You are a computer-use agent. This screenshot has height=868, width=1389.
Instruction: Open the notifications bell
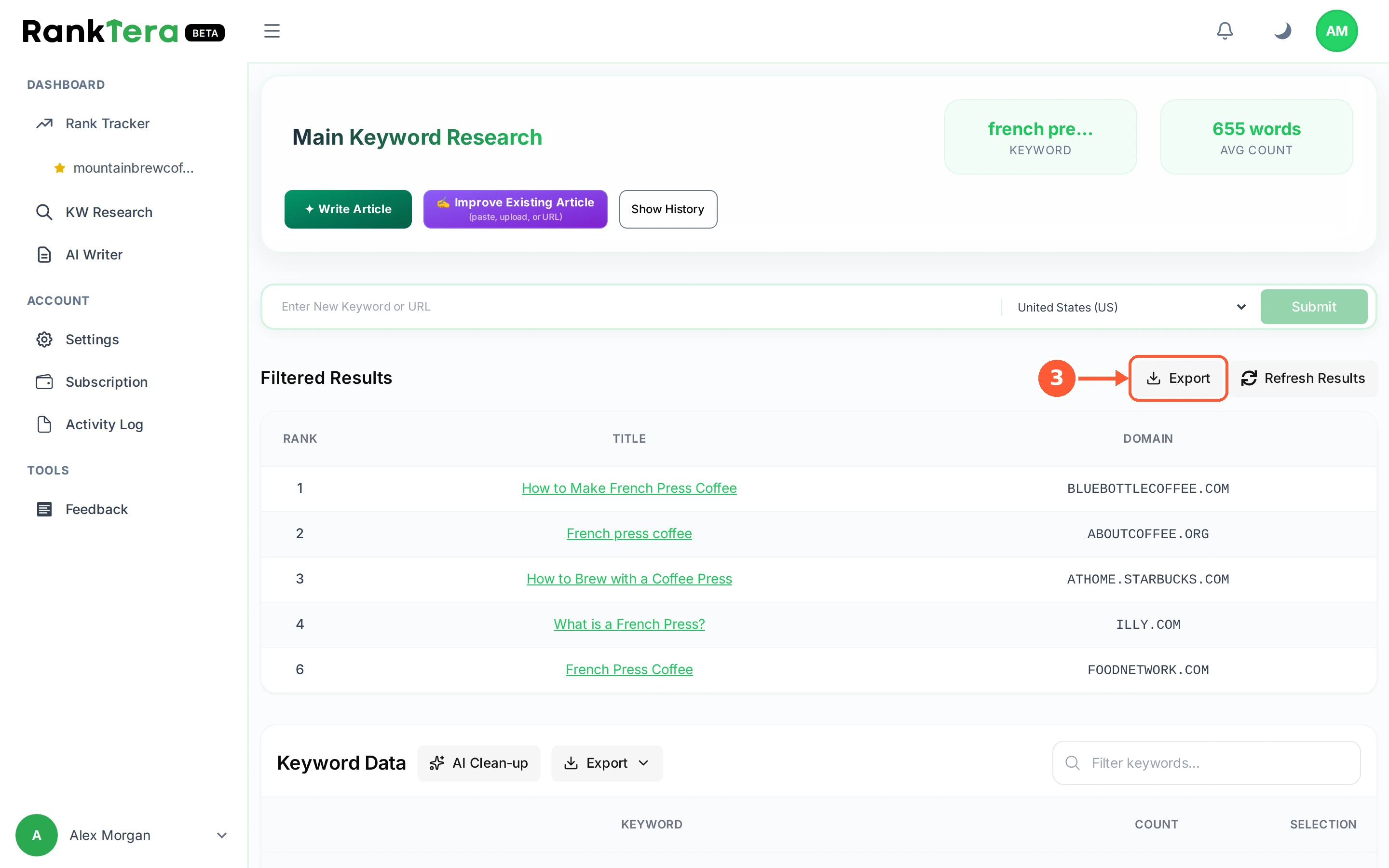[x=1225, y=31]
